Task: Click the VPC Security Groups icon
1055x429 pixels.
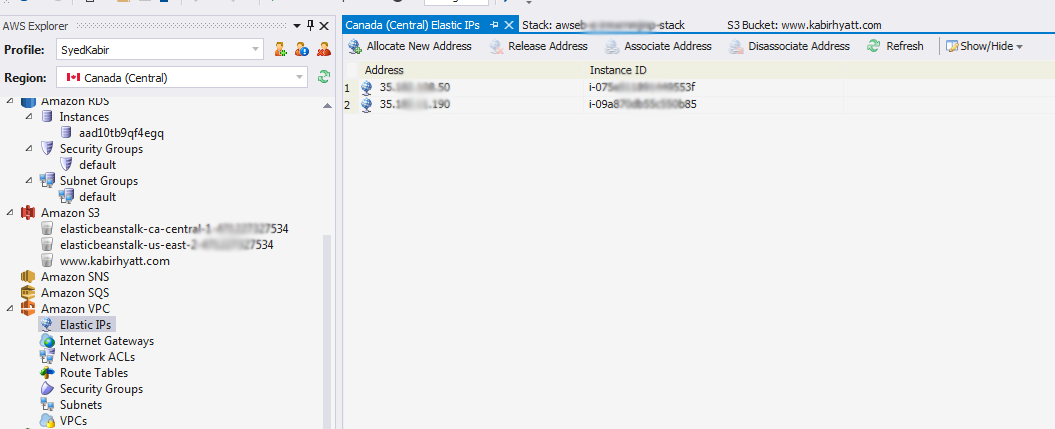Action: tap(47, 389)
